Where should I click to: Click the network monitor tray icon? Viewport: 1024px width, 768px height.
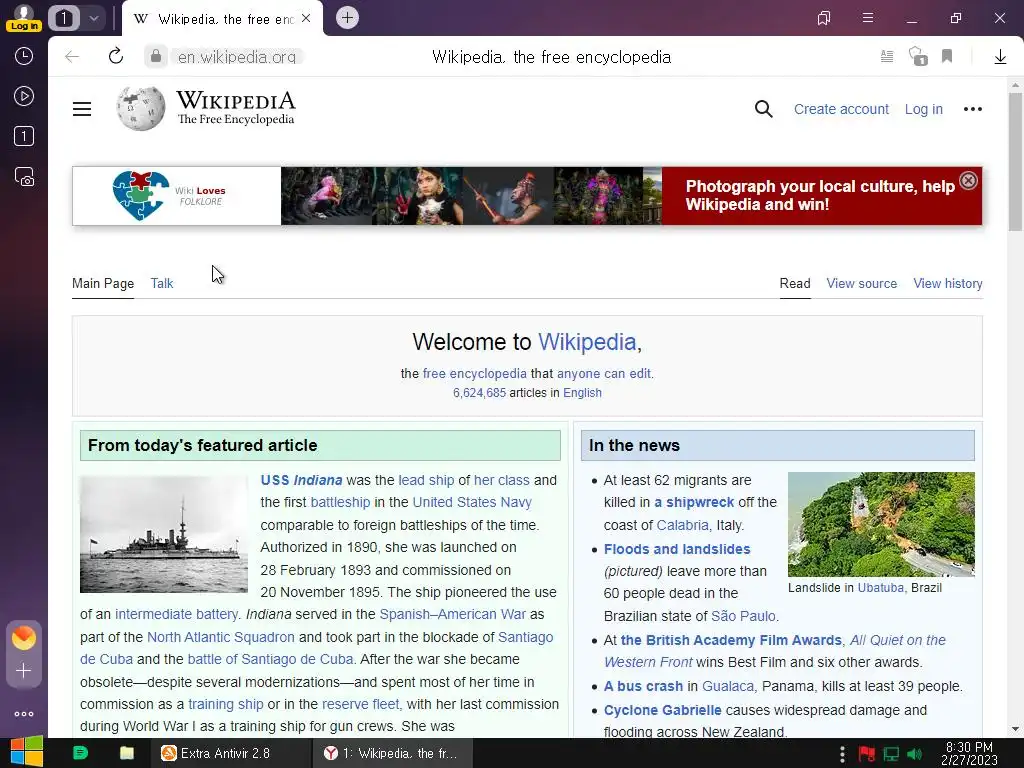(891, 754)
